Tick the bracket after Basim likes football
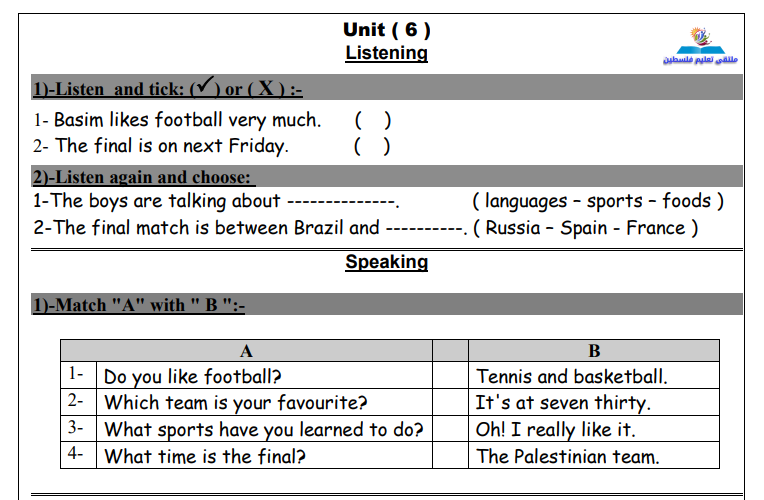 point(373,120)
